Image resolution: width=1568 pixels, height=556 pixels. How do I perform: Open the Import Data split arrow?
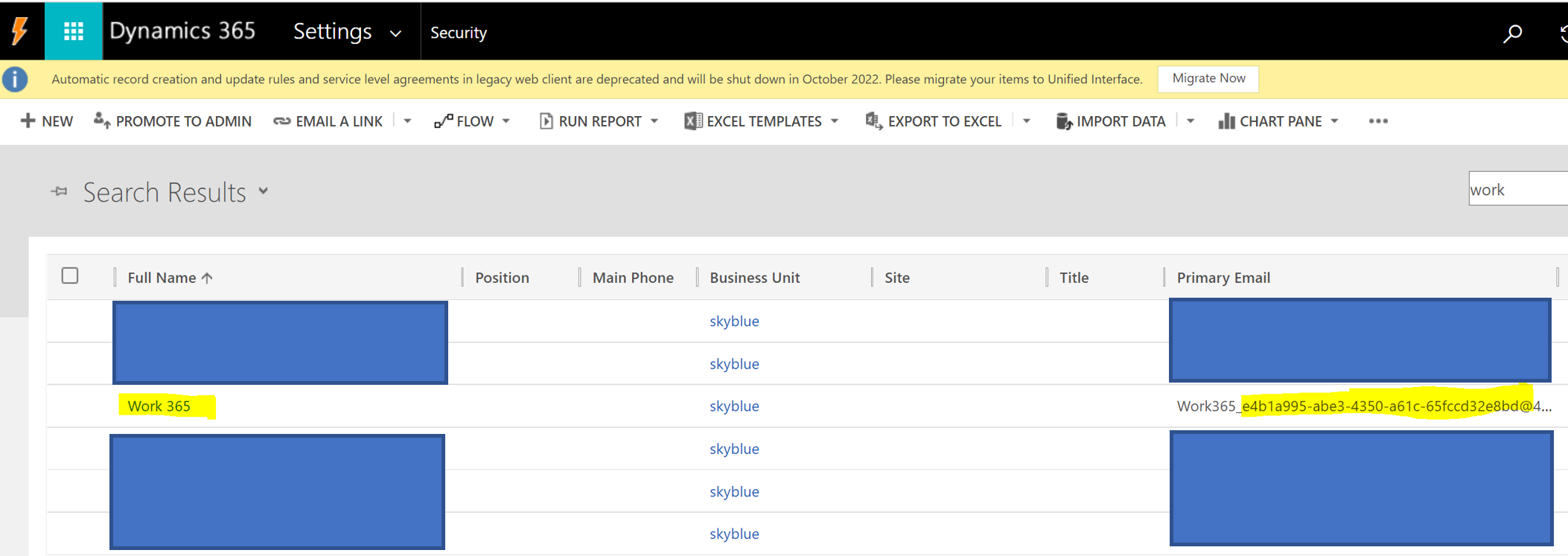[1191, 121]
